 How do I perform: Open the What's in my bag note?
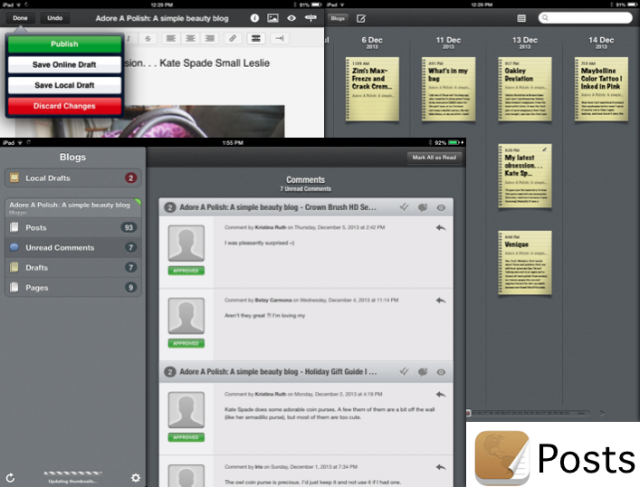click(448, 89)
